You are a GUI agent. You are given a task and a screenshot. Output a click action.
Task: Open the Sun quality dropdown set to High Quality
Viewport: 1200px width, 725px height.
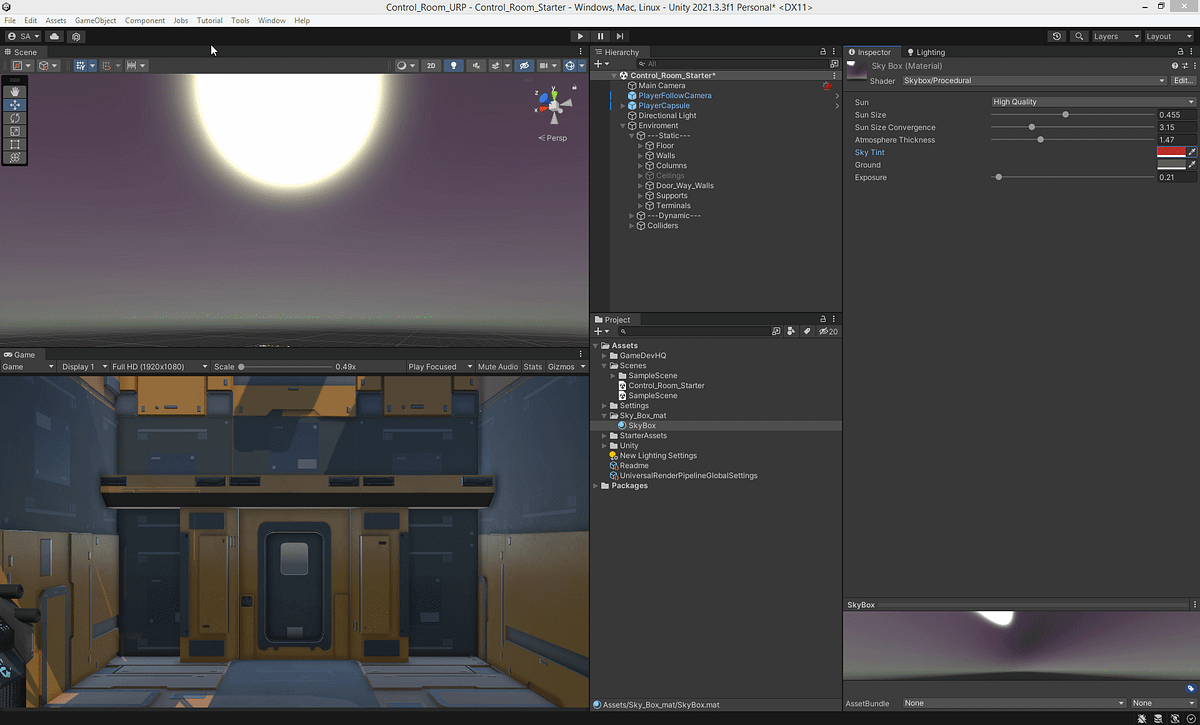coord(1090,101)
